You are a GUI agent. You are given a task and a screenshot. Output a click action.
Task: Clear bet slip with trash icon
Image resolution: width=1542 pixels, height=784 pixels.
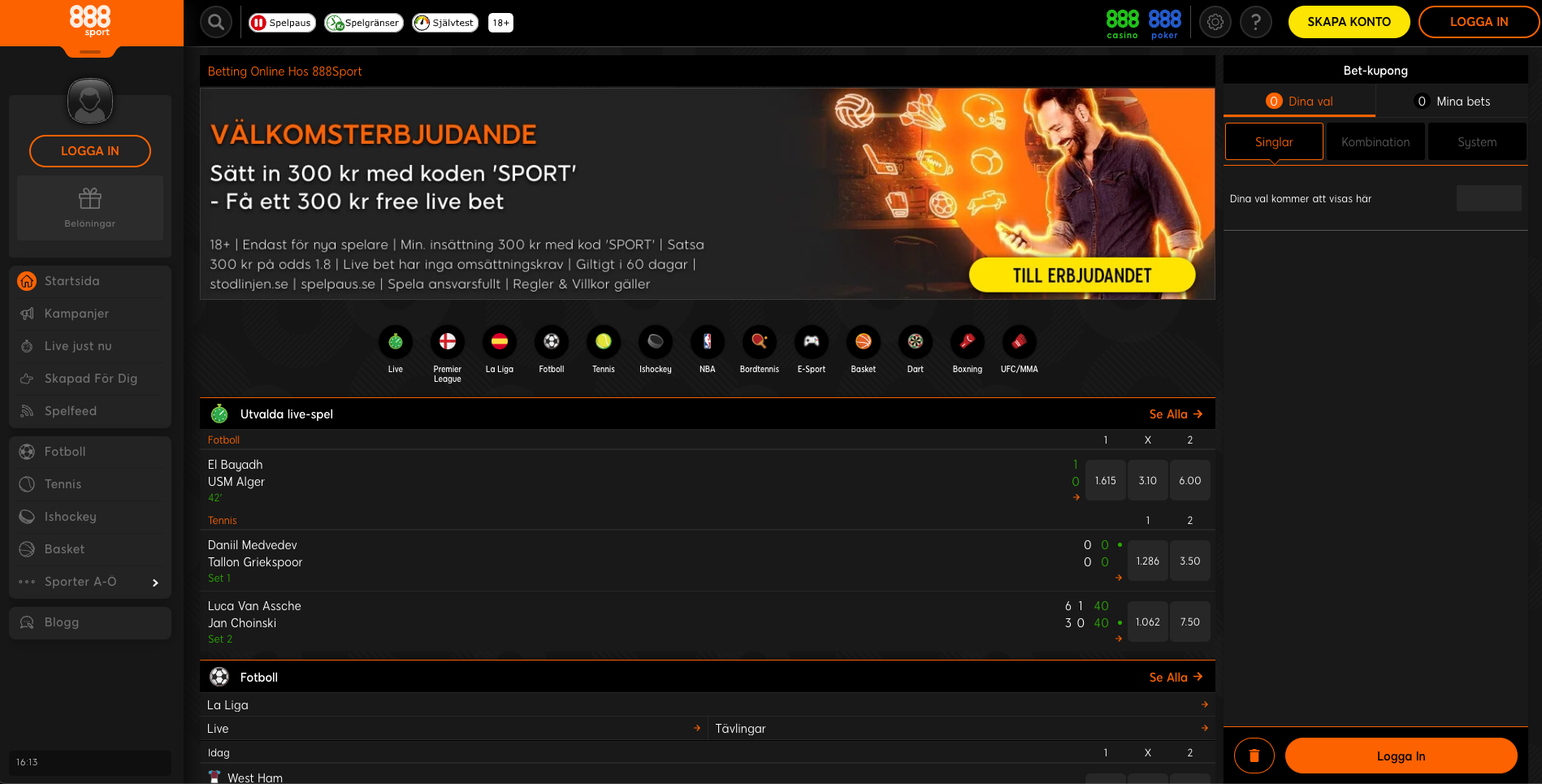point(1254,756)
